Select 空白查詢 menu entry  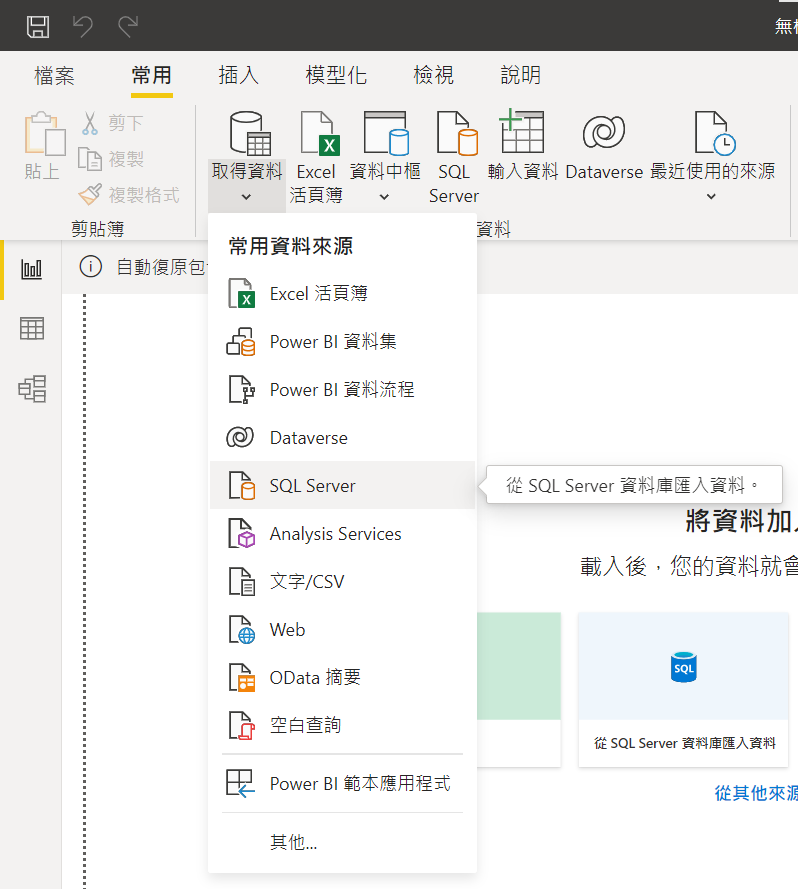click(x=342, y=725)
